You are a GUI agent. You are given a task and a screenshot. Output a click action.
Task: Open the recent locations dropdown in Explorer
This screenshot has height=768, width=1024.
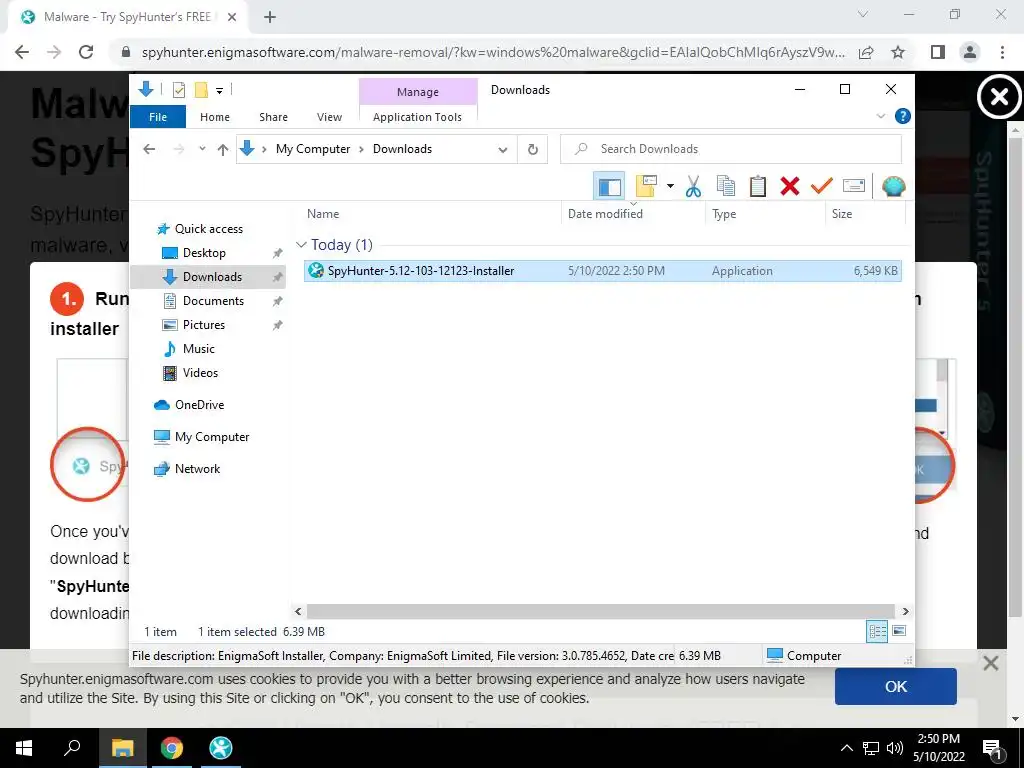tap(202, 149)
